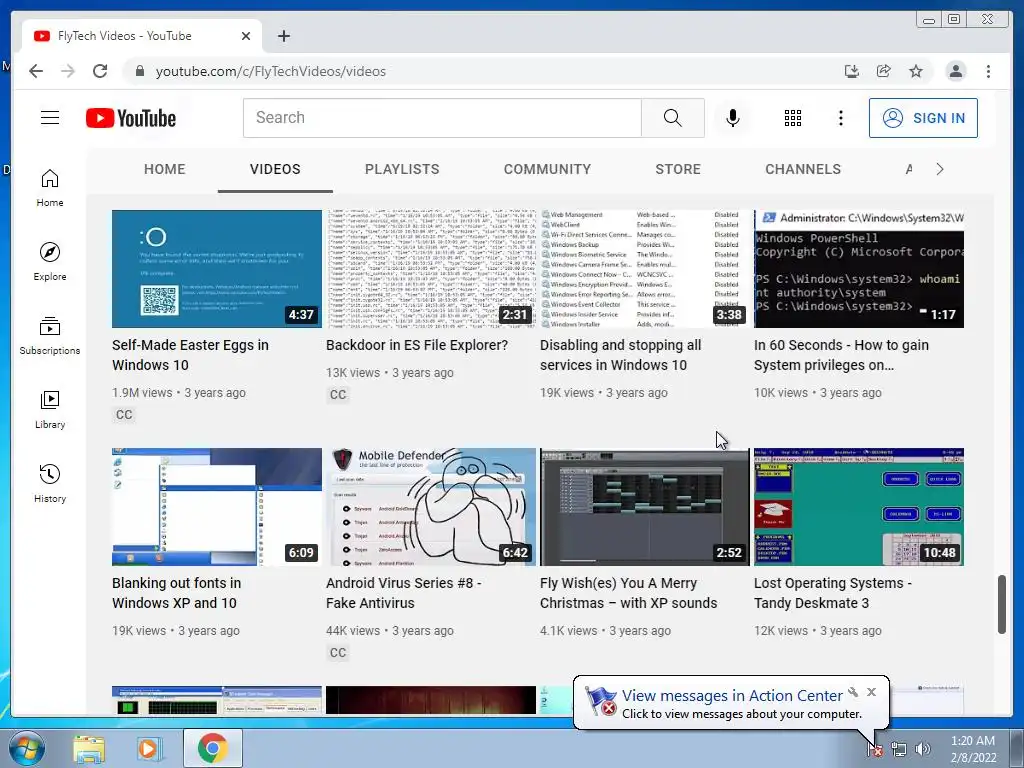Click the YouTube logo
The image size is (1024, 768).
pyautogui.click(x=131, y=118)
